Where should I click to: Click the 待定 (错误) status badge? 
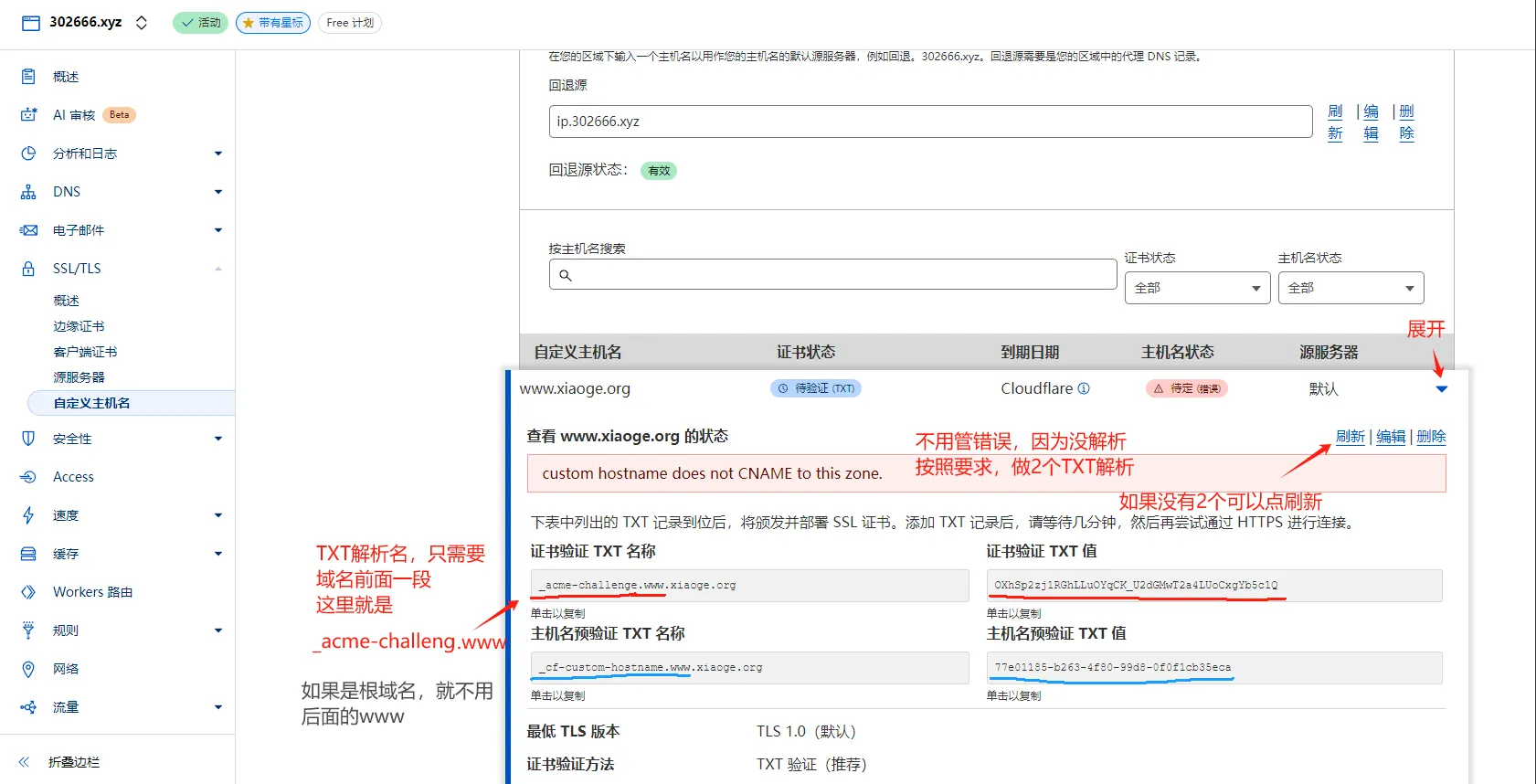tap(1187, 388)
